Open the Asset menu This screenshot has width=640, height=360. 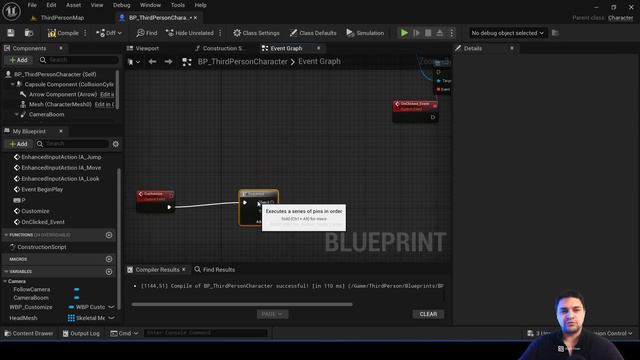(73, 5)
